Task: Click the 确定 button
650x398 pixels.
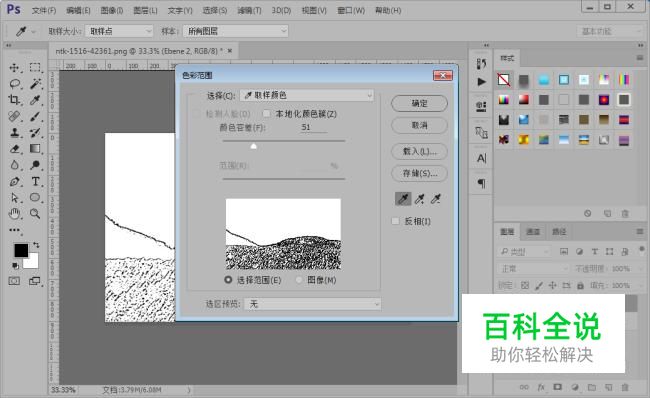Action: click(x=419, y=103)
